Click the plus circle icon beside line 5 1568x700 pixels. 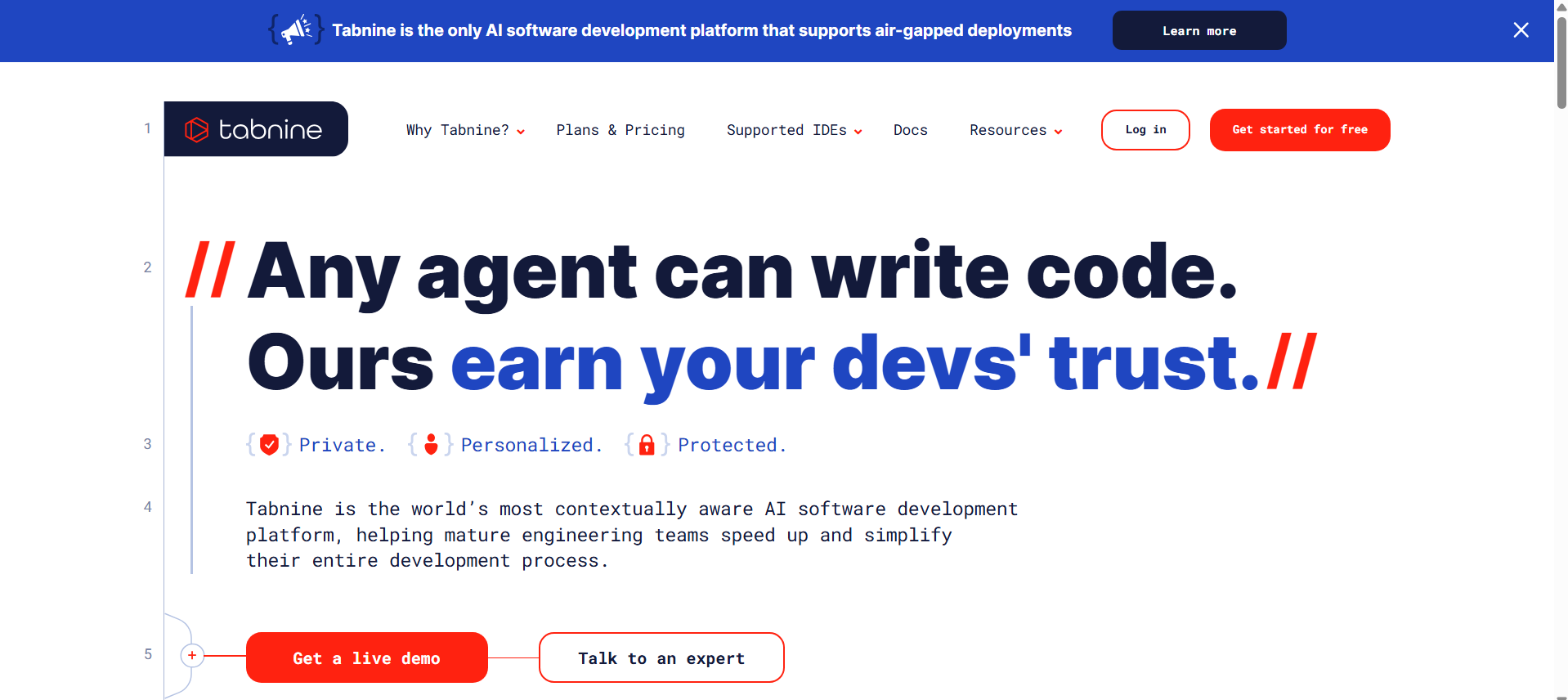point(192,655)
